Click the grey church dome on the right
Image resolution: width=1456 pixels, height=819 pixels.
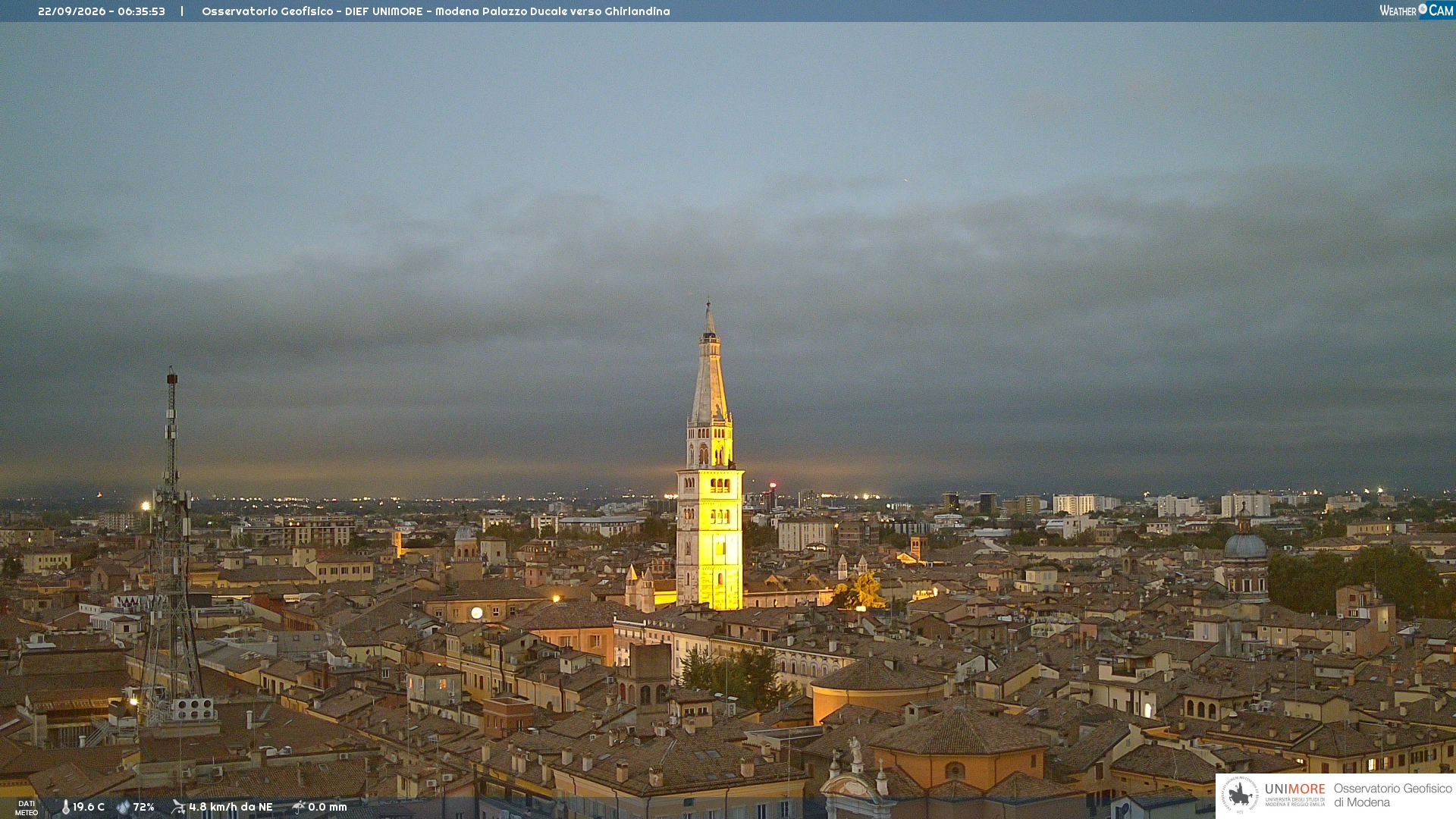point(1245,545)
